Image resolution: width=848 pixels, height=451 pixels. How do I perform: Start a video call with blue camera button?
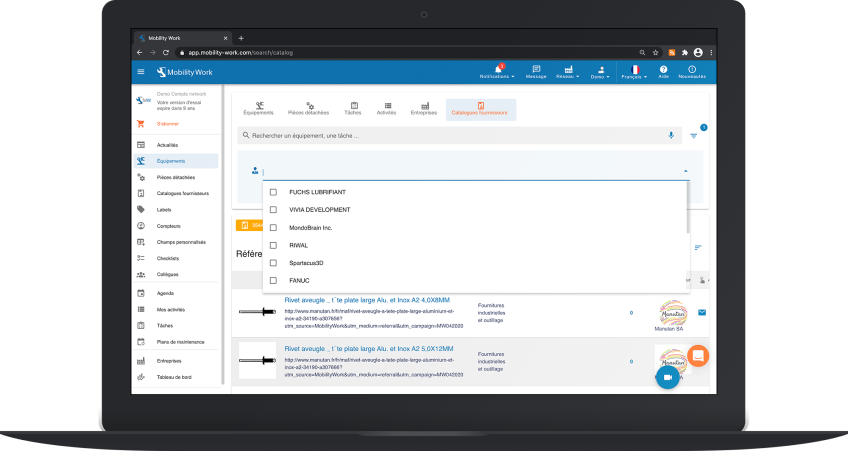pyautogui.click(x=667, y=377)
